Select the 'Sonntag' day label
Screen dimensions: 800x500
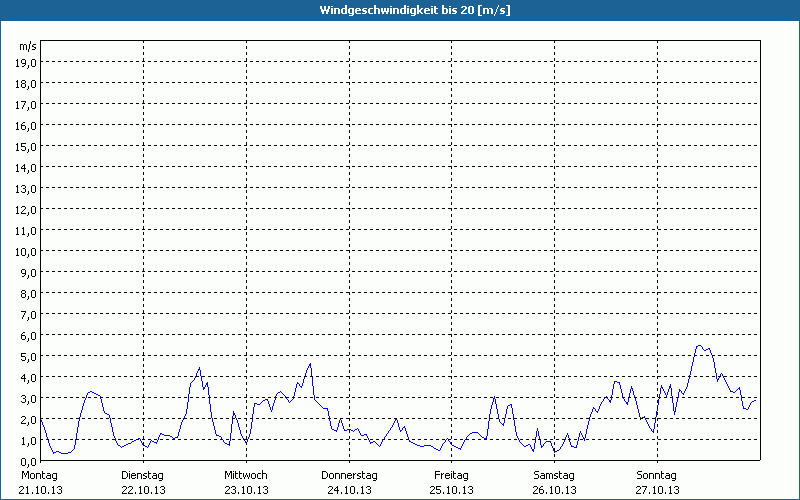pos(657,476)
